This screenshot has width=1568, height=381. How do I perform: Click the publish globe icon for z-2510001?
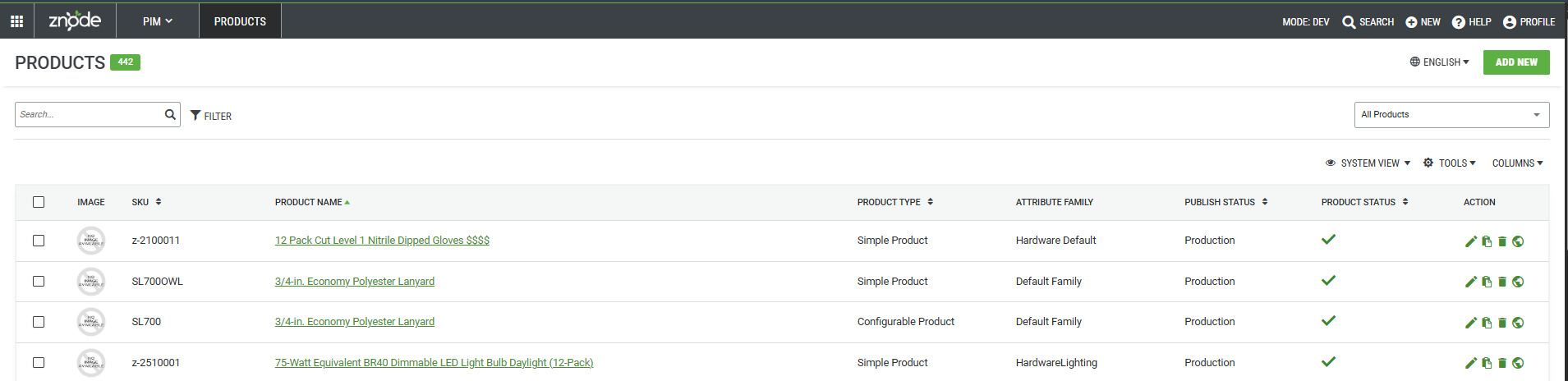coord(1518,363)
